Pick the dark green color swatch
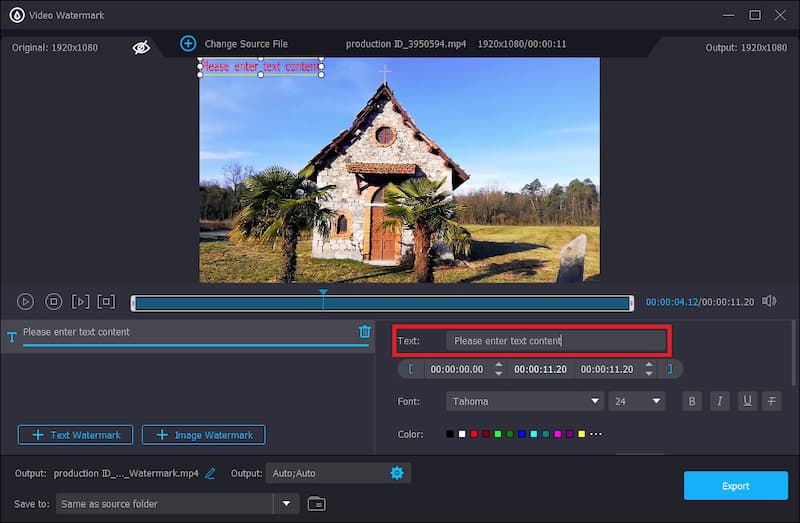 pos(510,434)
